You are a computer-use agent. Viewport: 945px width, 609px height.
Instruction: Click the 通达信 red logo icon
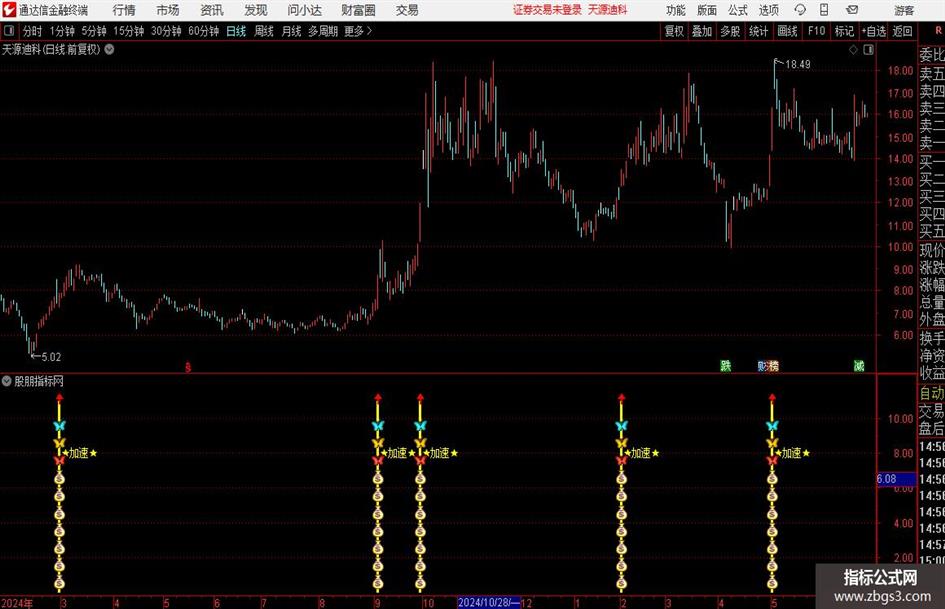click(10, 10)
